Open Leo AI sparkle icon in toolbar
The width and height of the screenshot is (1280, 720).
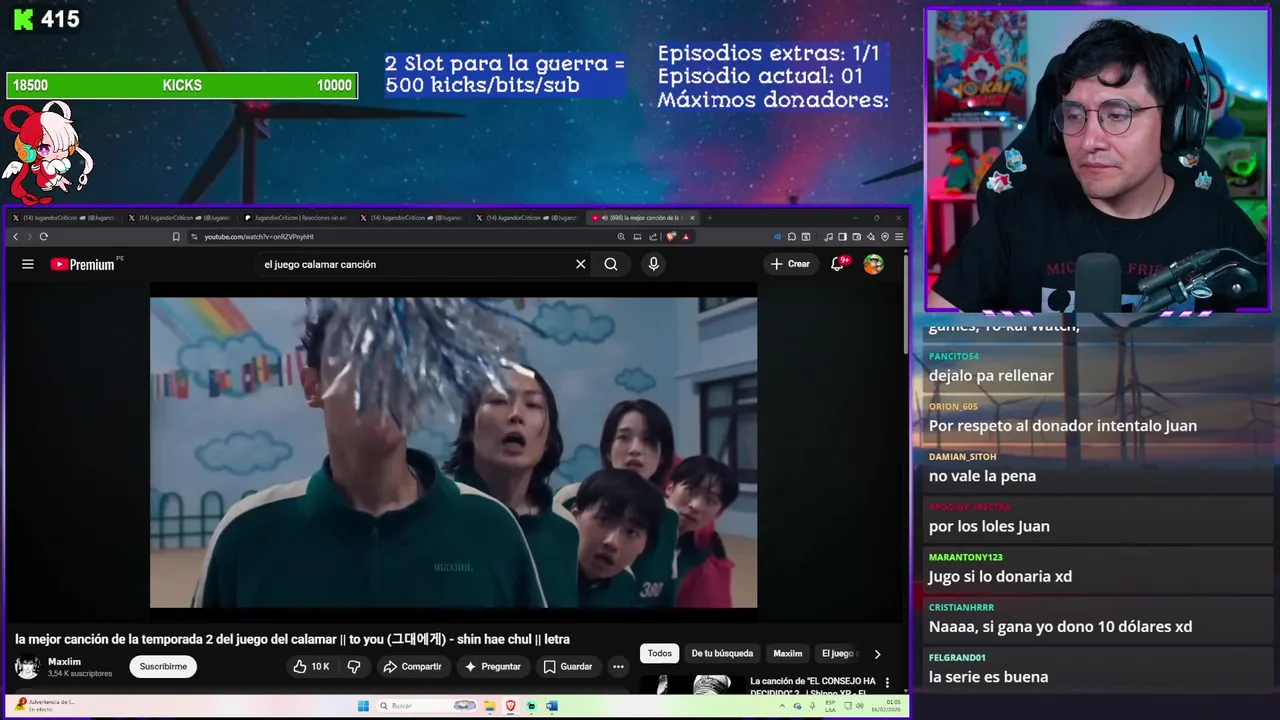tap(871, 237)
